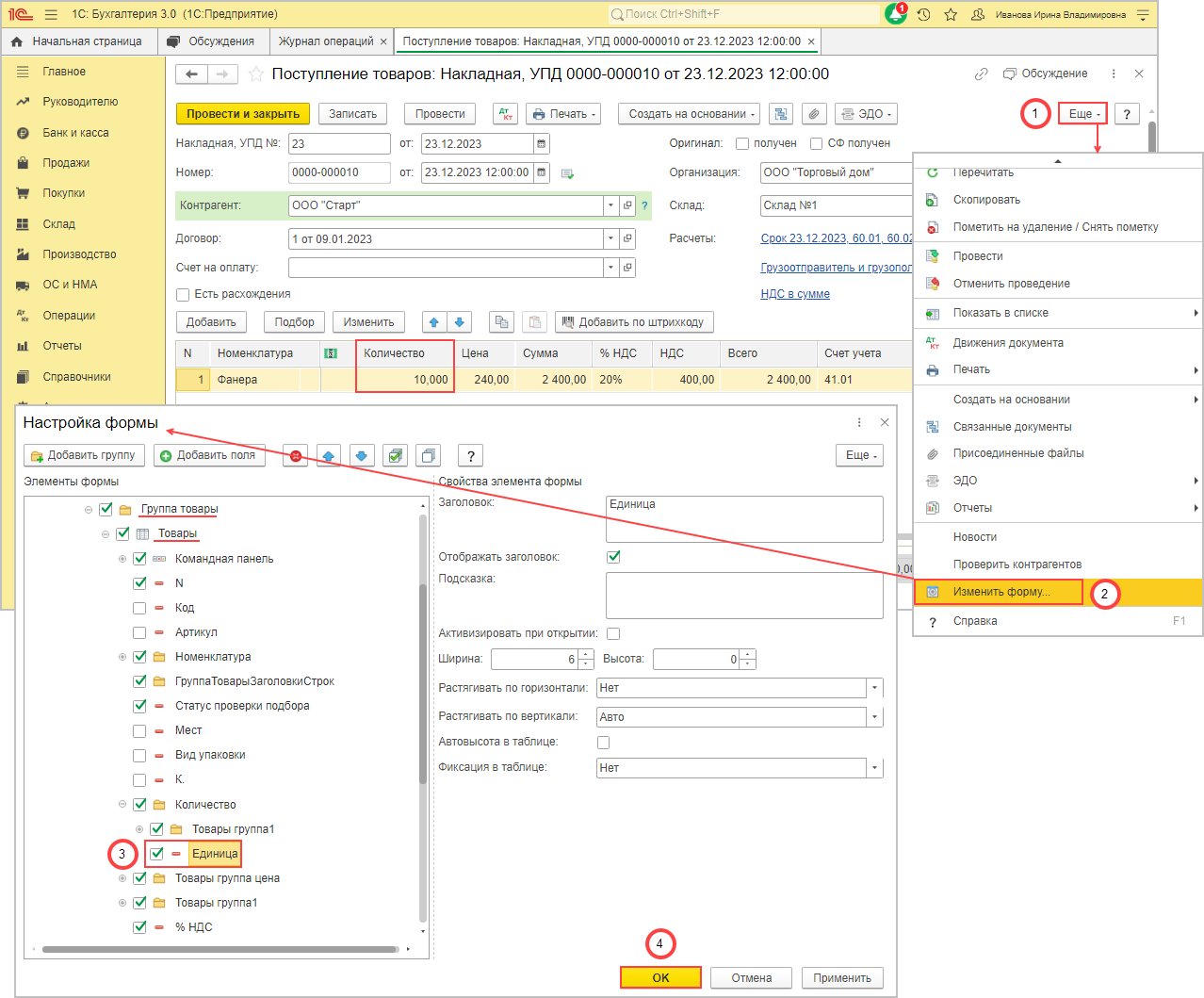Open НДС в сумме link
Screen dimensions: 1204x998
[x=795, y=294]
